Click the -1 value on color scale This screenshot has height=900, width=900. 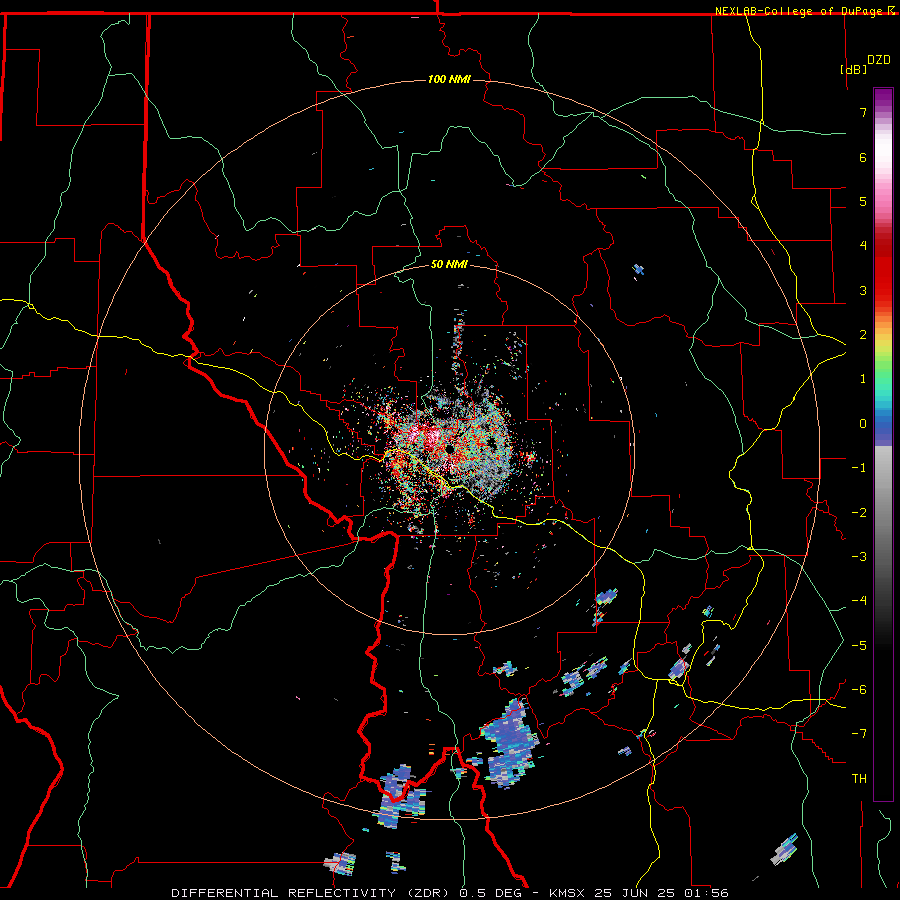859,468
